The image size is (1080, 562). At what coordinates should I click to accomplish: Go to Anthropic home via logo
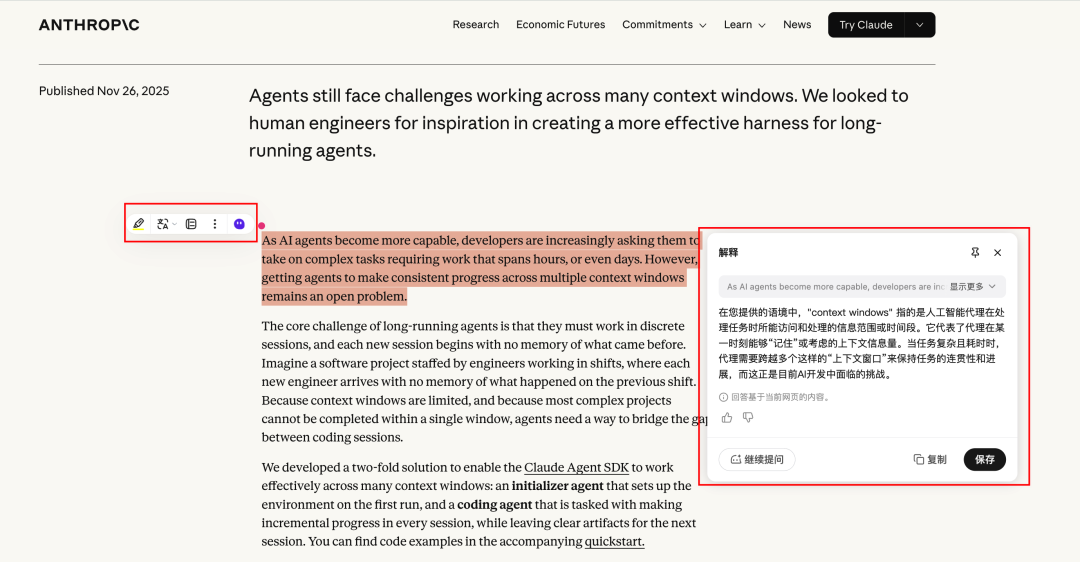pos(89,25)
